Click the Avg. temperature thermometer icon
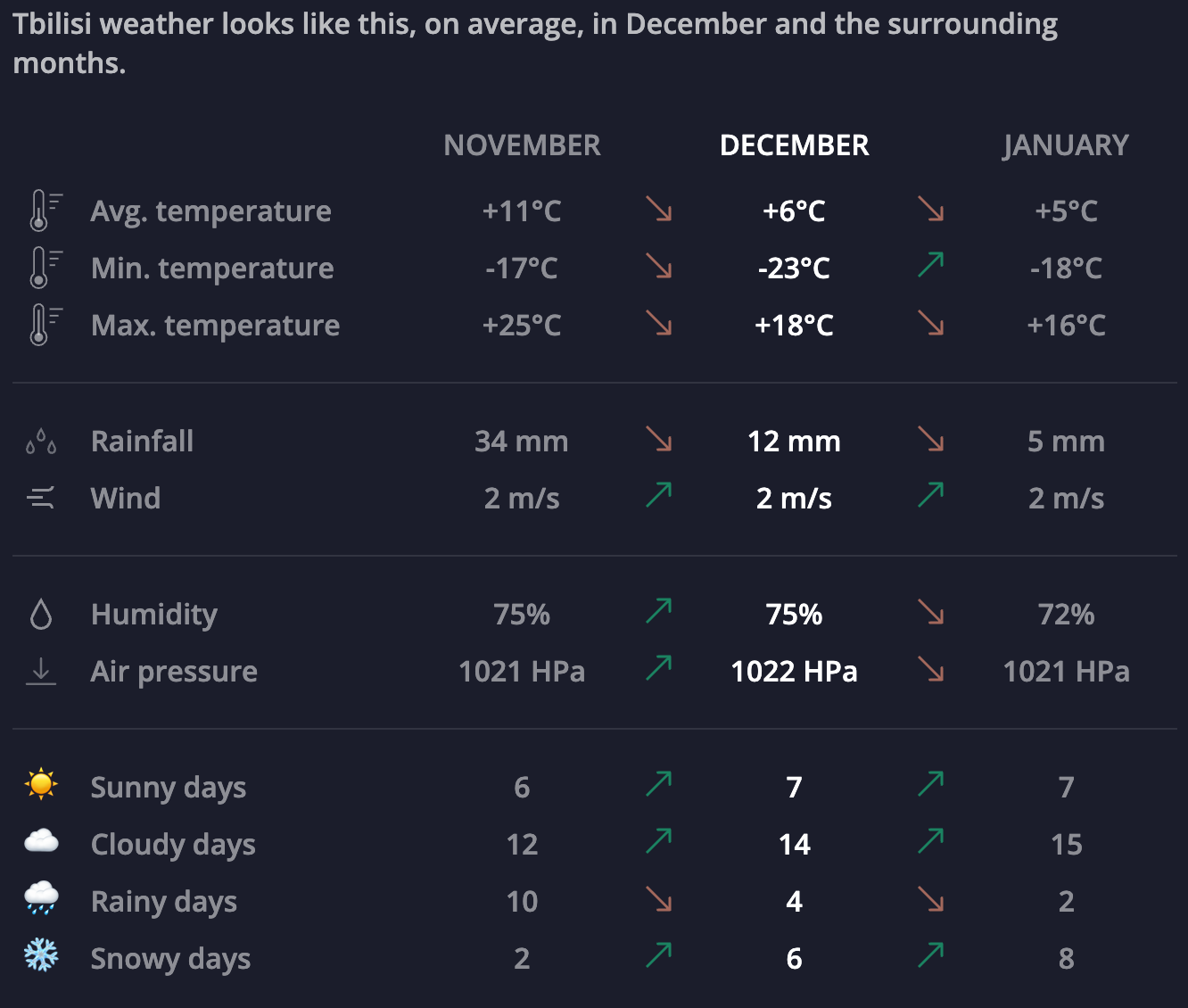 pos(42,211)
